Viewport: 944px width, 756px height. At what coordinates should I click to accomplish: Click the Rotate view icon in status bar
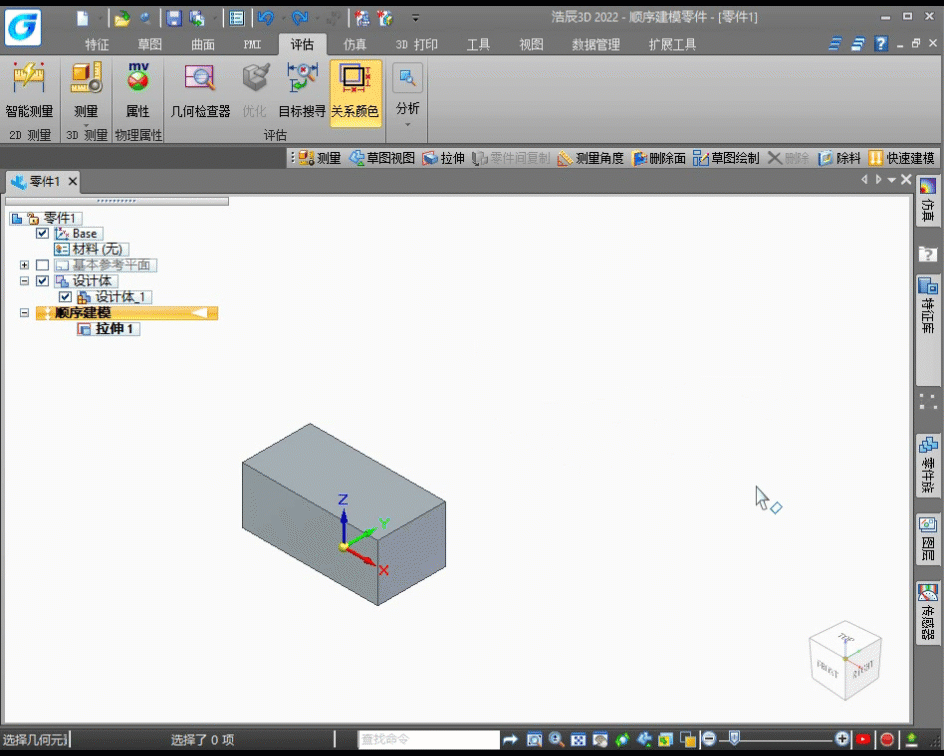622,739
